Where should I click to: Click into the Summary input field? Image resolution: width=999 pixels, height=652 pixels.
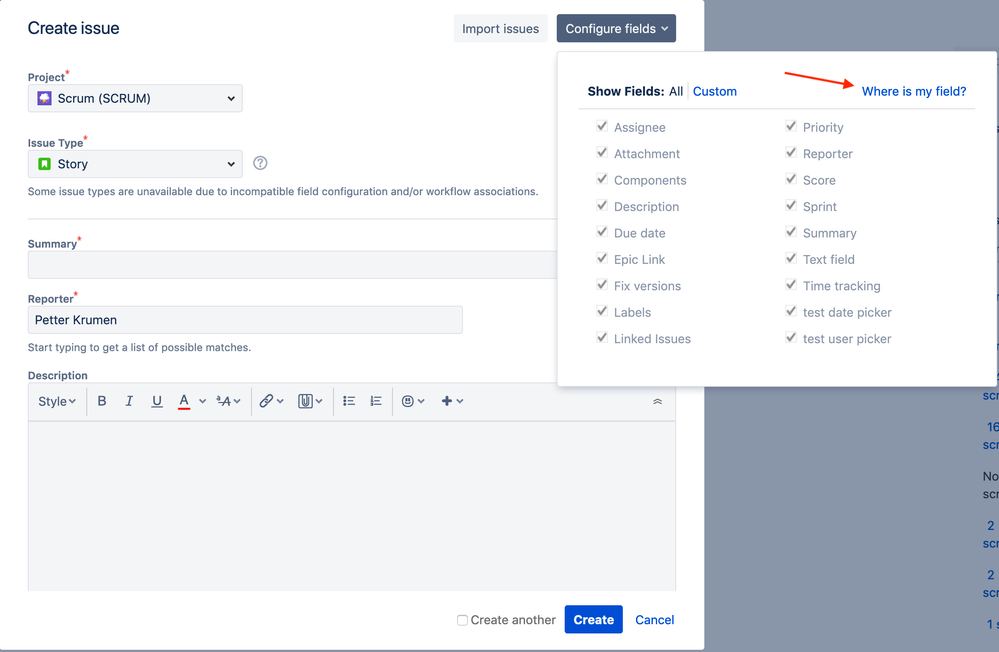click(292, 264)
